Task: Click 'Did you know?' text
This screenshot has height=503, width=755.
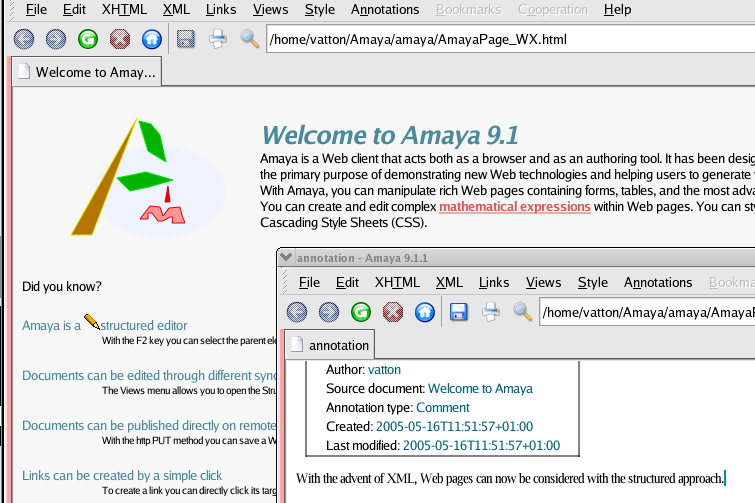Action: (62, 287)
